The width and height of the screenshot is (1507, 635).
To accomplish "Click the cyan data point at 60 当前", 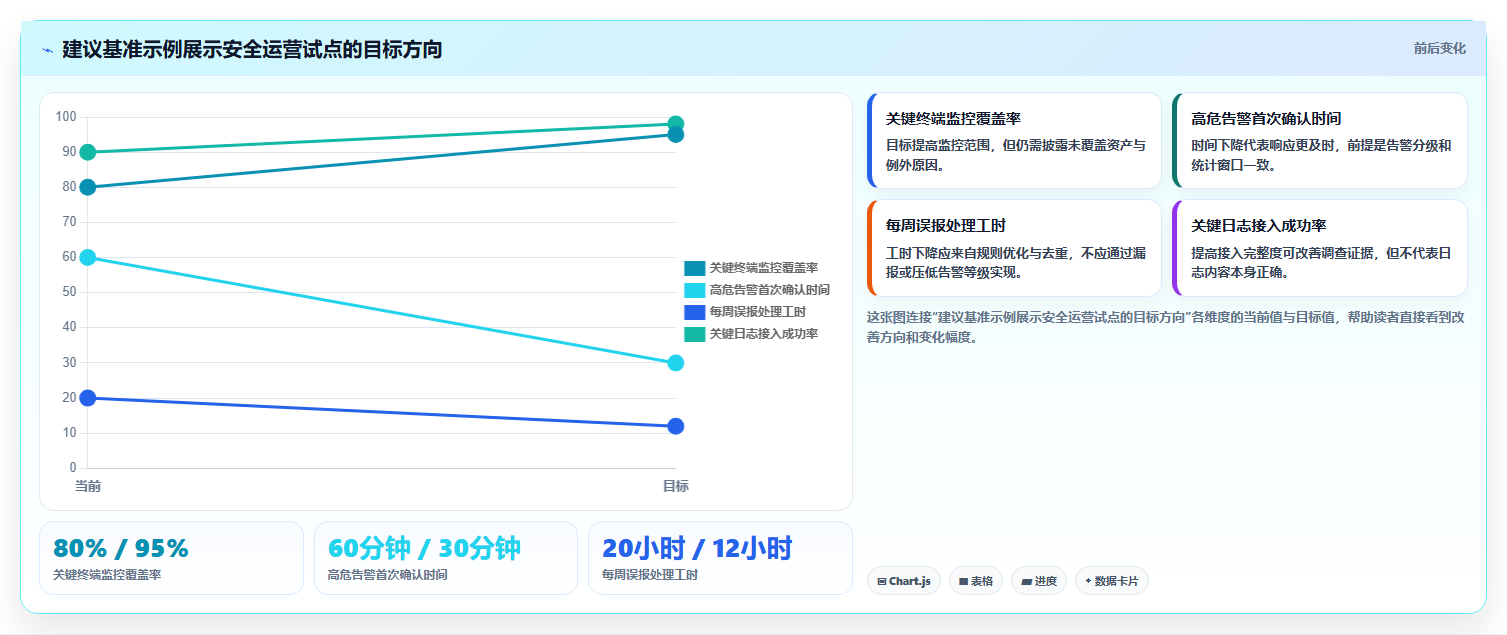I will (88, 257).
